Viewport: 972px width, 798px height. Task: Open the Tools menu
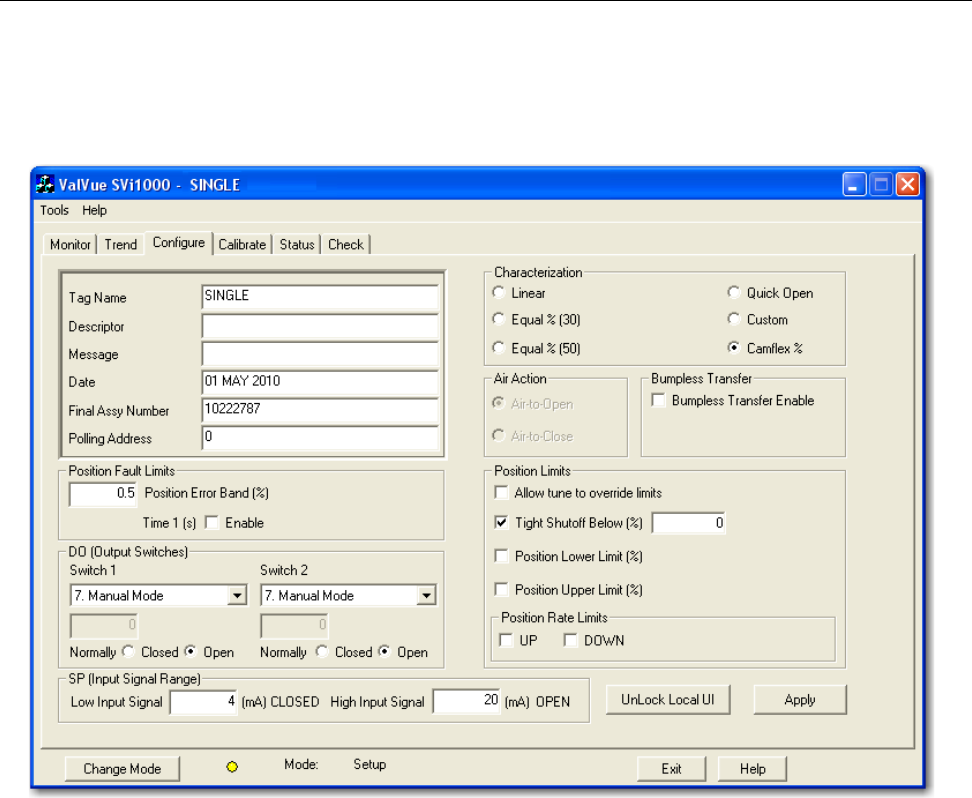54,210
